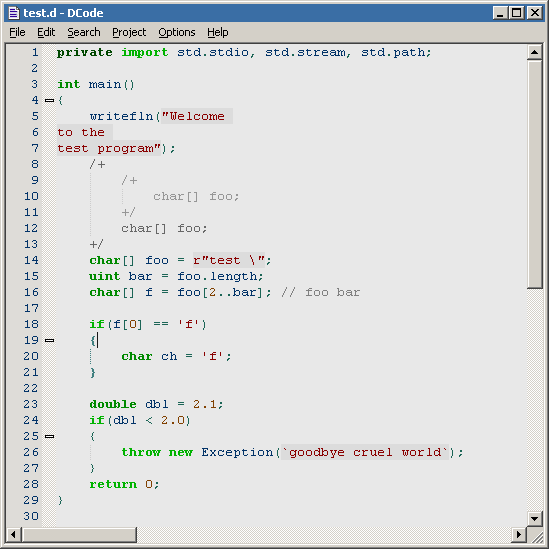
Task: Collapse the fold marker at line 19
Action: [x=49, y=340]
